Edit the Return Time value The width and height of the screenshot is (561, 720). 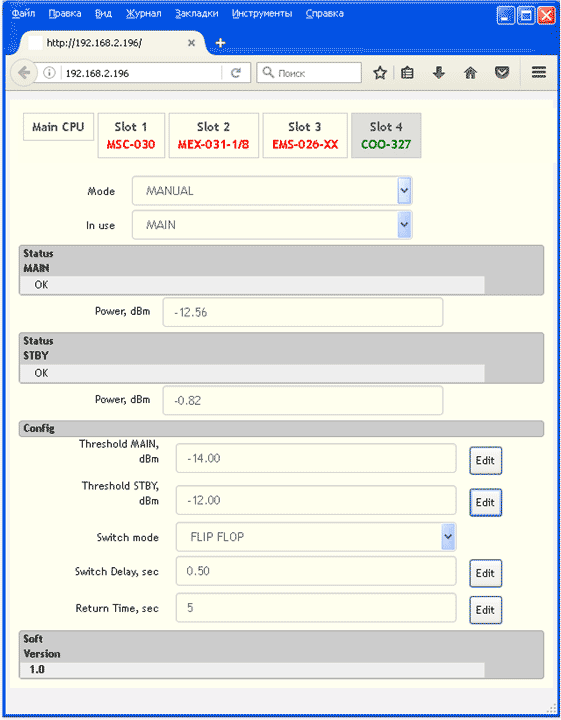(485, 610)
